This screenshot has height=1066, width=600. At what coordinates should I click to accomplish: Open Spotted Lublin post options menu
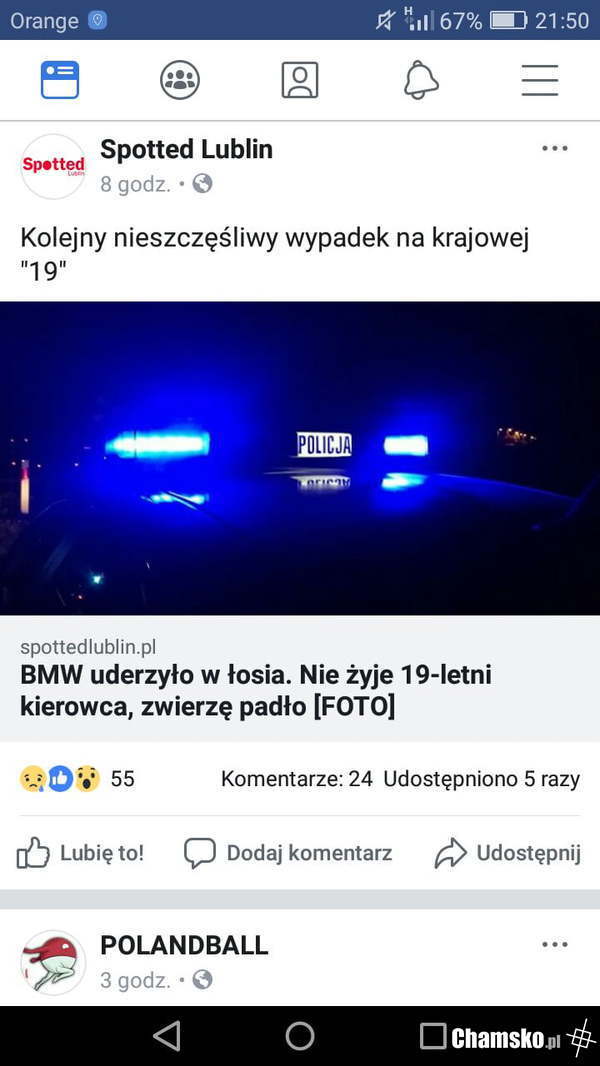pos(554,148)
